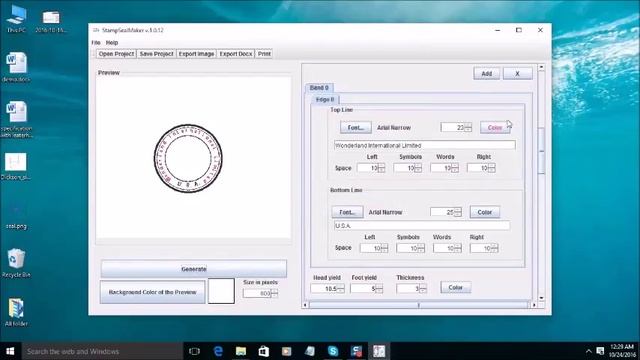Adjust the Size in pixels spinner

260,293
